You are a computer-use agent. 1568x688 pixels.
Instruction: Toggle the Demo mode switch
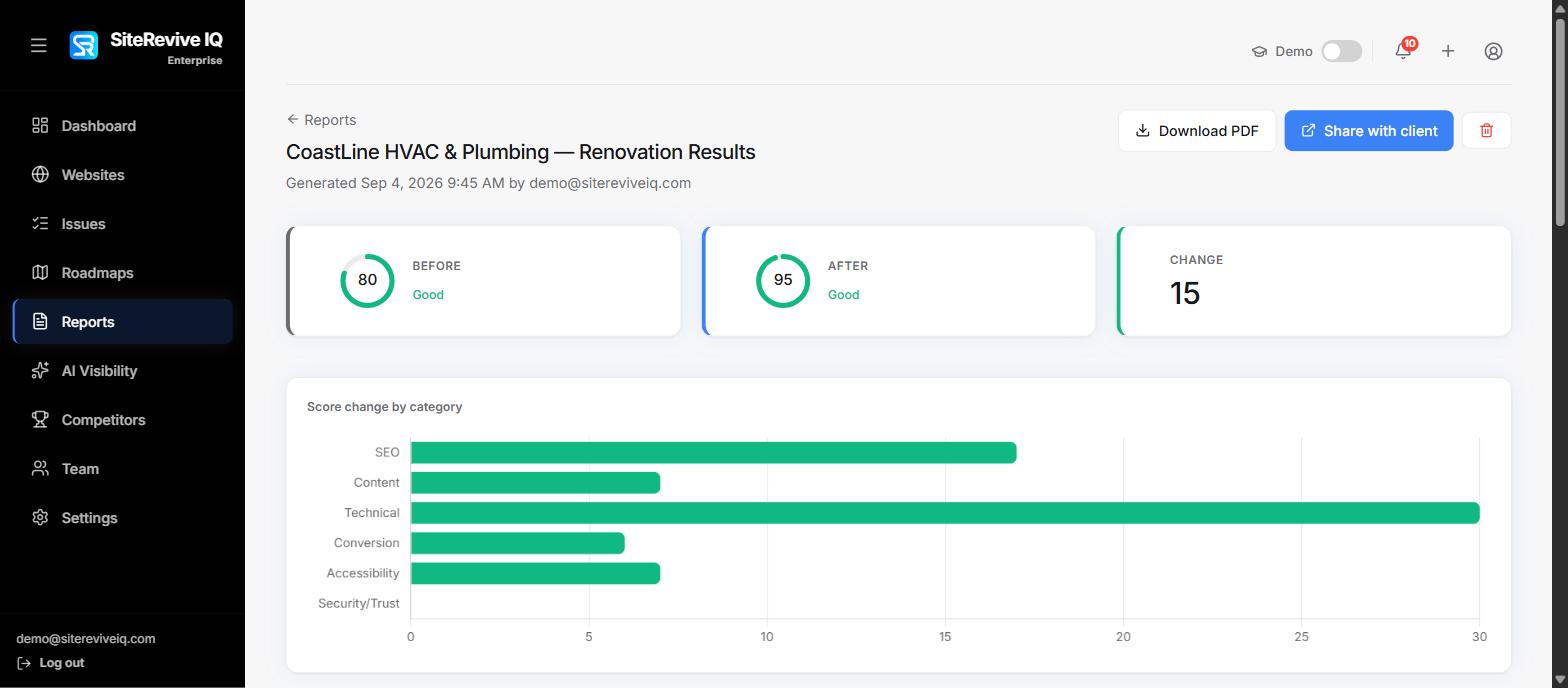[1341, 51]
